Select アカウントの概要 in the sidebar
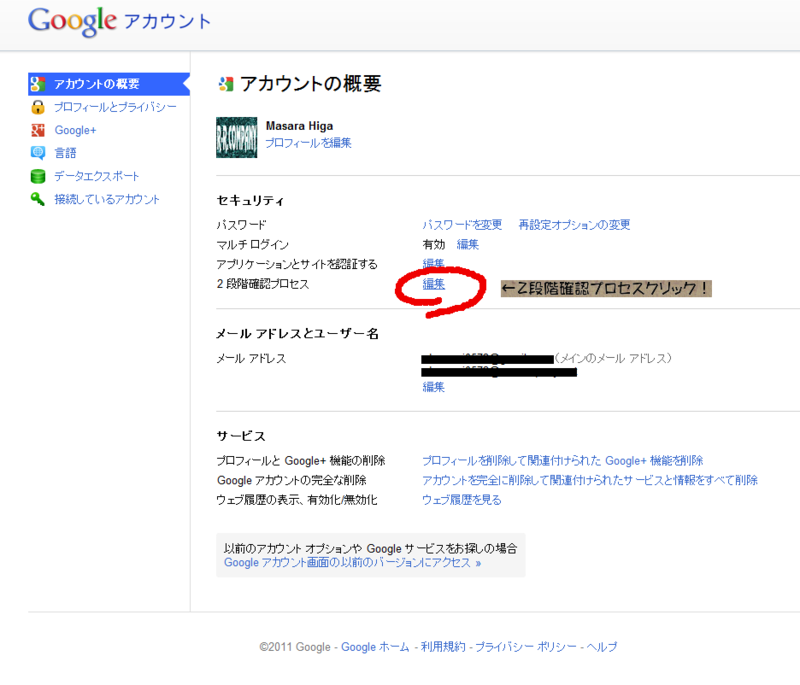The image size is (800, 685). coord(108,84)
